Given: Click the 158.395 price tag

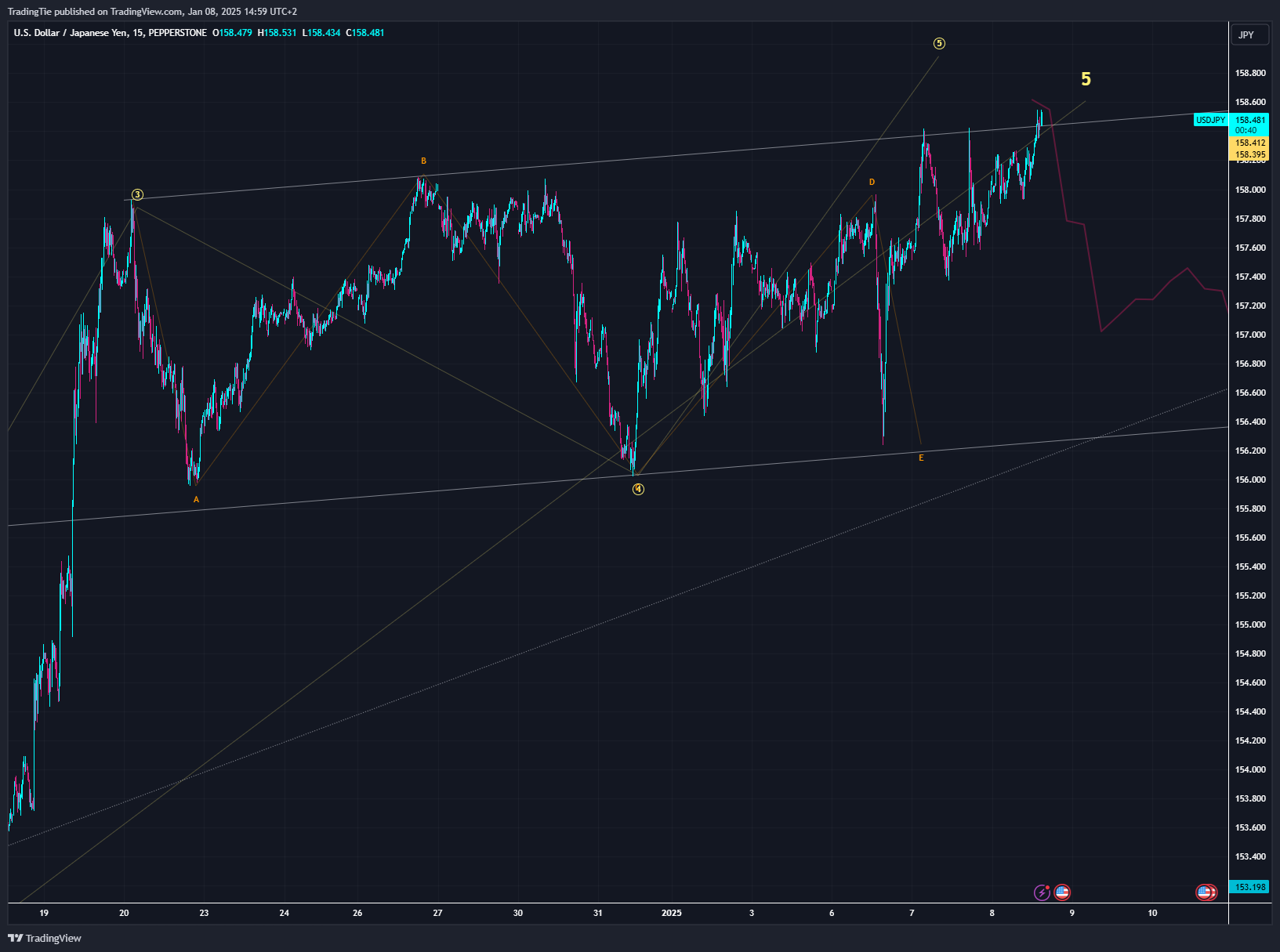Looking at the screenshot, I should pyautogui.click(x=1250, y=154).
